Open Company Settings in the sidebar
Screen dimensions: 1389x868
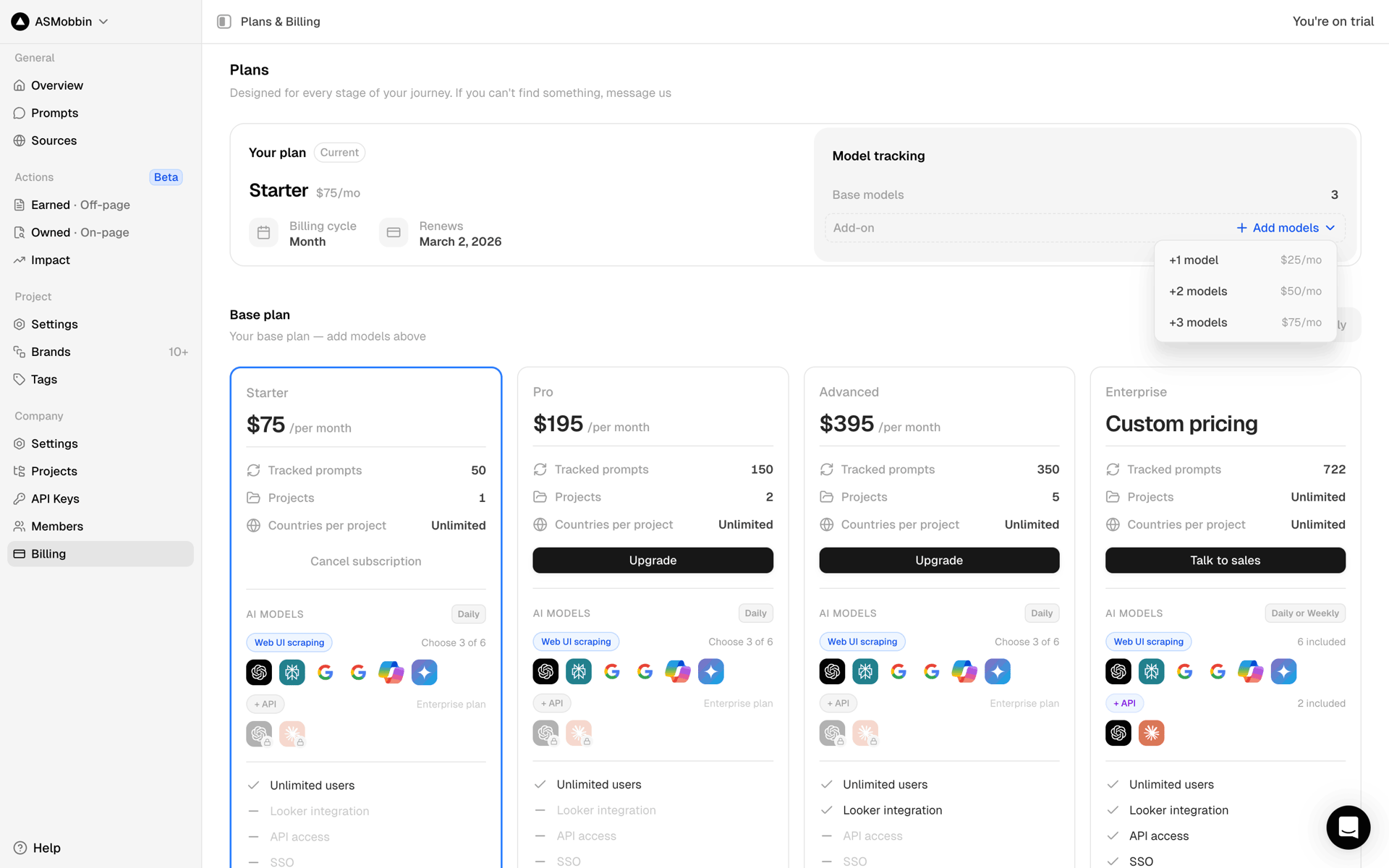pos(101,443)
